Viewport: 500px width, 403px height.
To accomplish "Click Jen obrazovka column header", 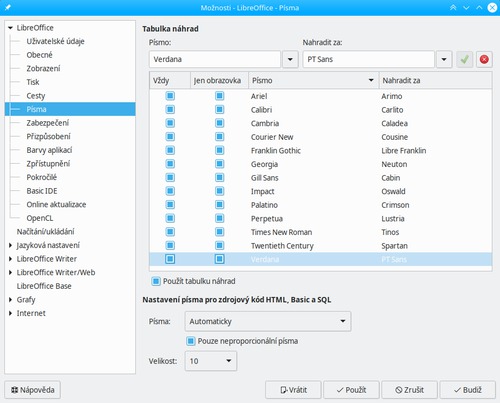I will (219, 80).
